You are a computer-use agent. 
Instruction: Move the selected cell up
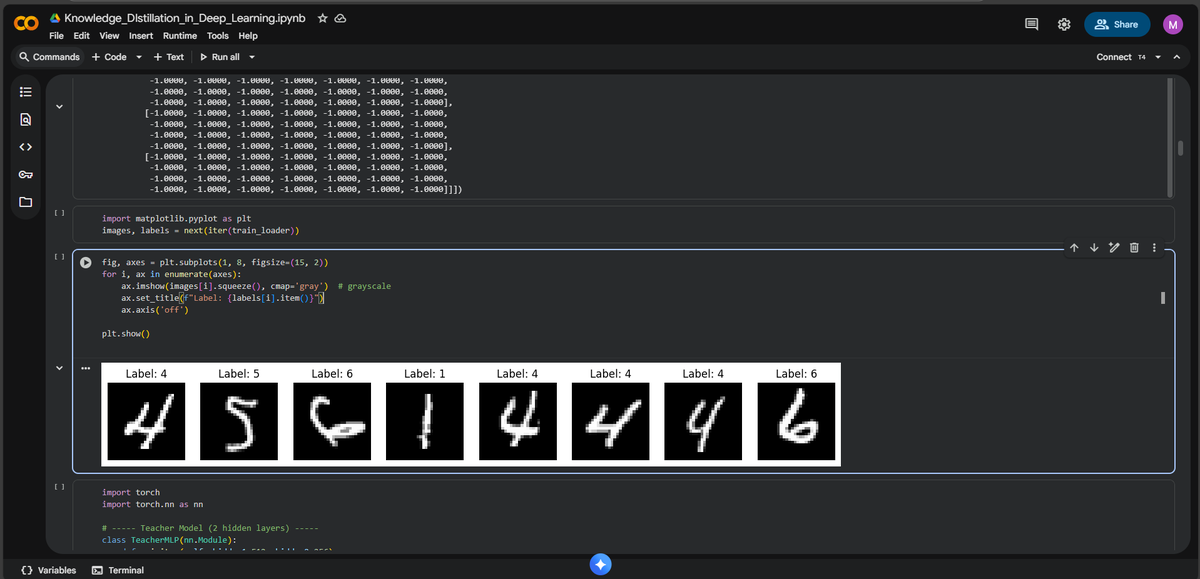tap(1072, 246)
